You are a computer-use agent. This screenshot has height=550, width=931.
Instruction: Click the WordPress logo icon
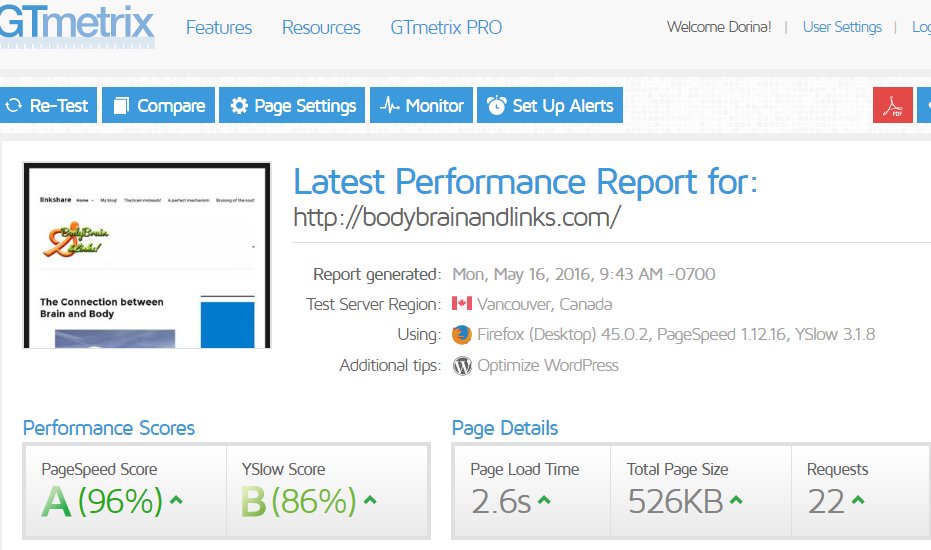(x=462, y=365)
